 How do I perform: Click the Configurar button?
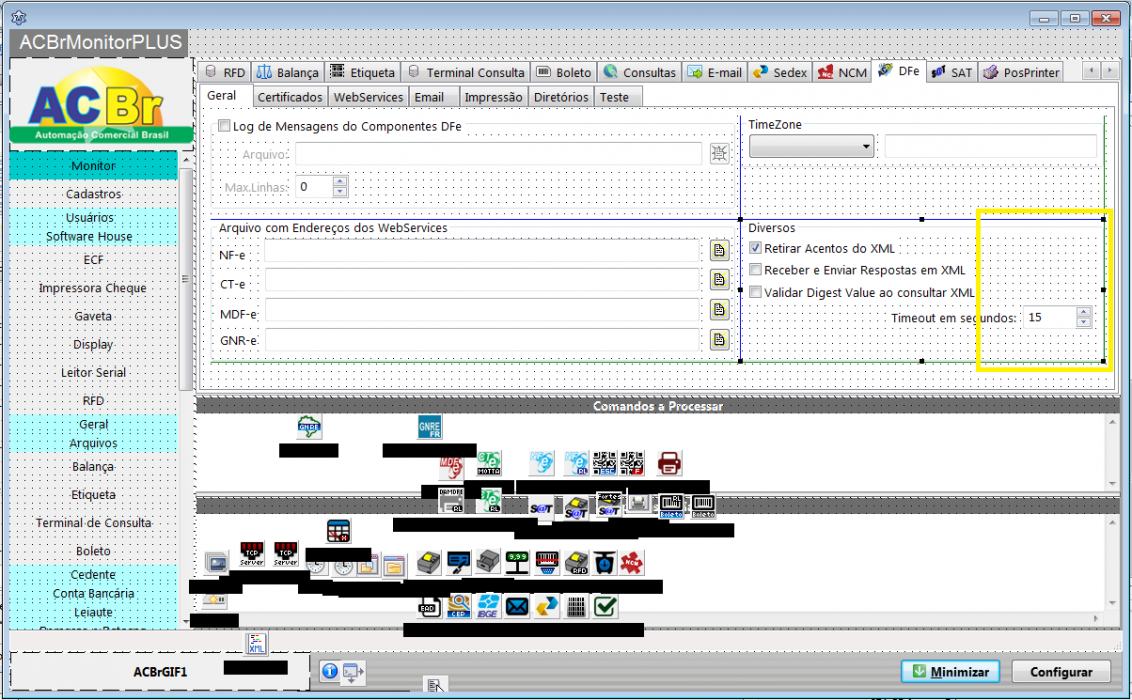[x=1061, y=672]
